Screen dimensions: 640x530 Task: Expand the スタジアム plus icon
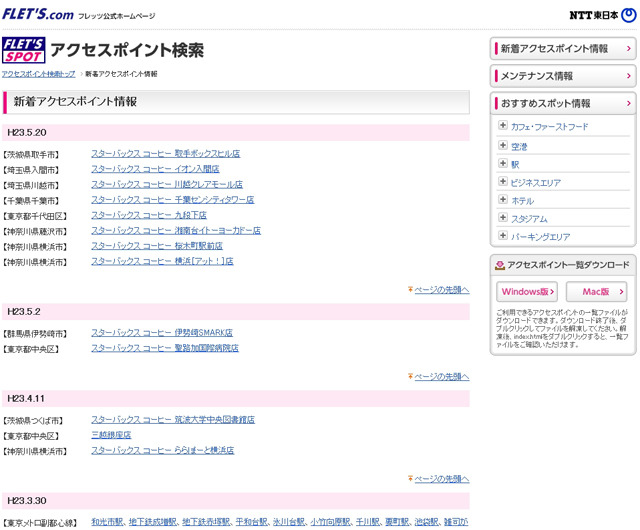[x=503, y=217]
